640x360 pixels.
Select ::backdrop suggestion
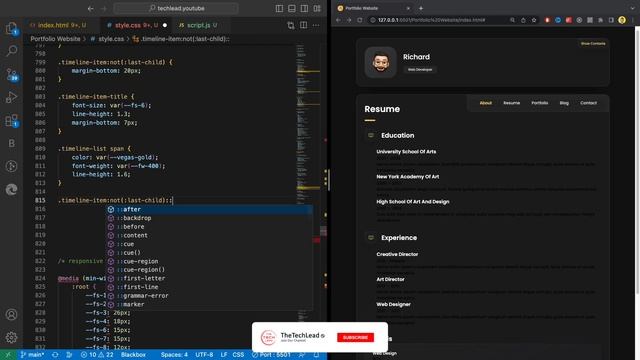point(209,218)
